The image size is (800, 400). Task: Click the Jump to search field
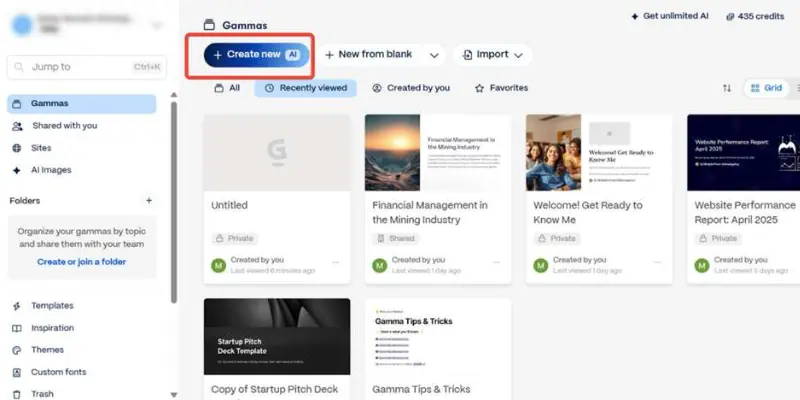coord(87,67)
